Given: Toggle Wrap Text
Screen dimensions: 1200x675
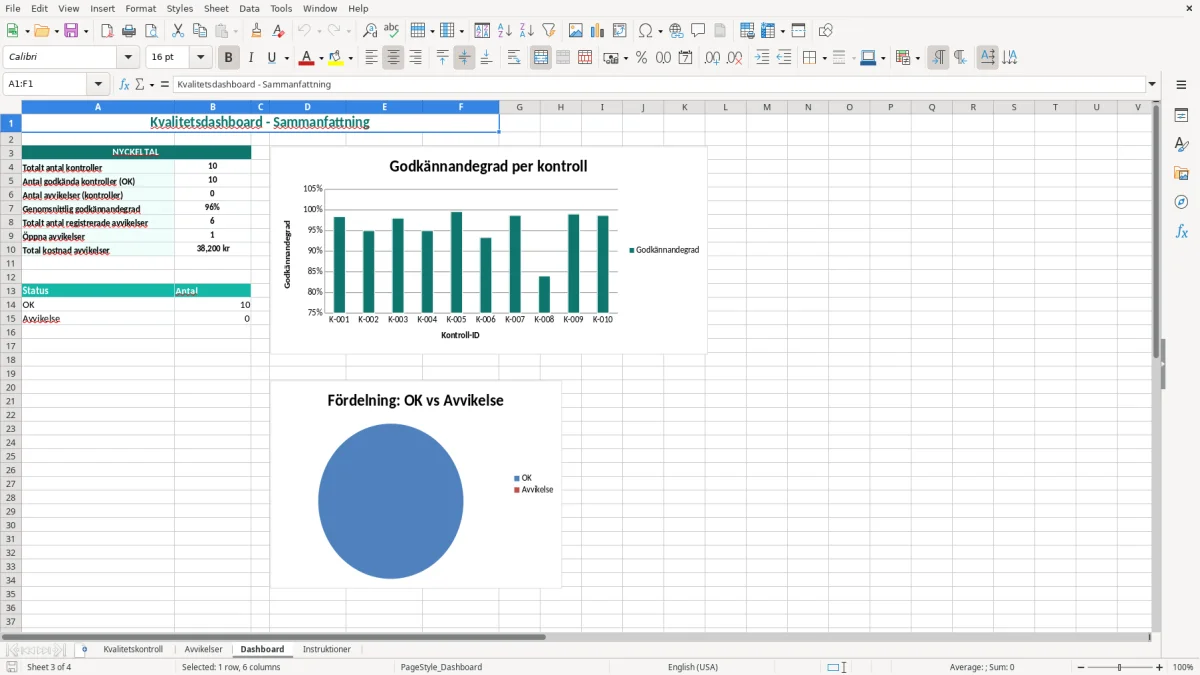Looking at the screenshot, I should (514, 58).
